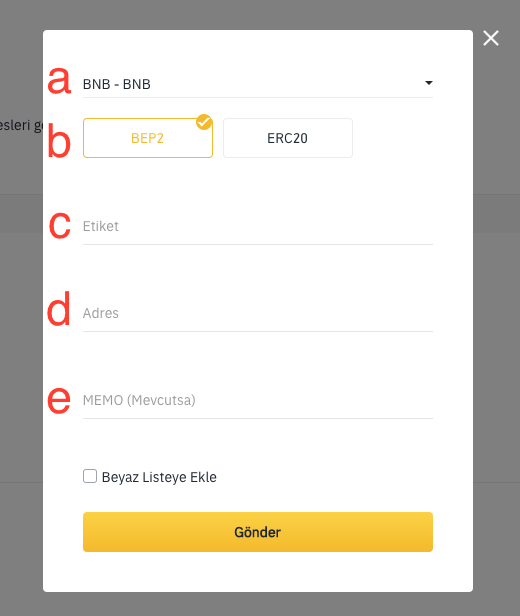The image size is (520, 616).
Task: Close the dialog with the X icon
Action: 491,38
